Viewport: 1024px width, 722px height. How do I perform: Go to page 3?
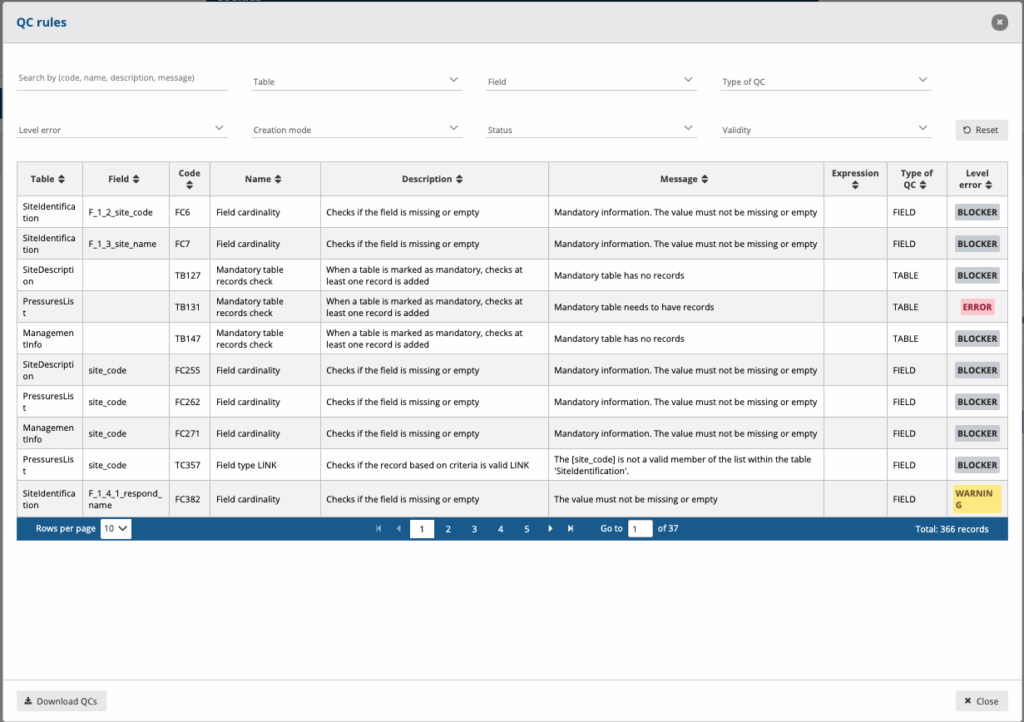pos(474,529)
